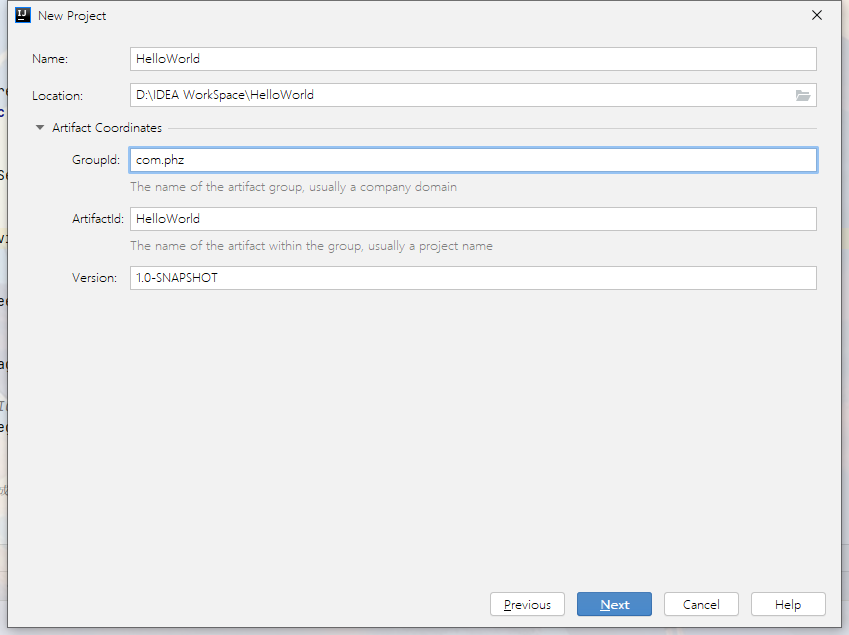849x635 pixels.
Task: Open Help for the New Project dialog
Action: [788, 604]
